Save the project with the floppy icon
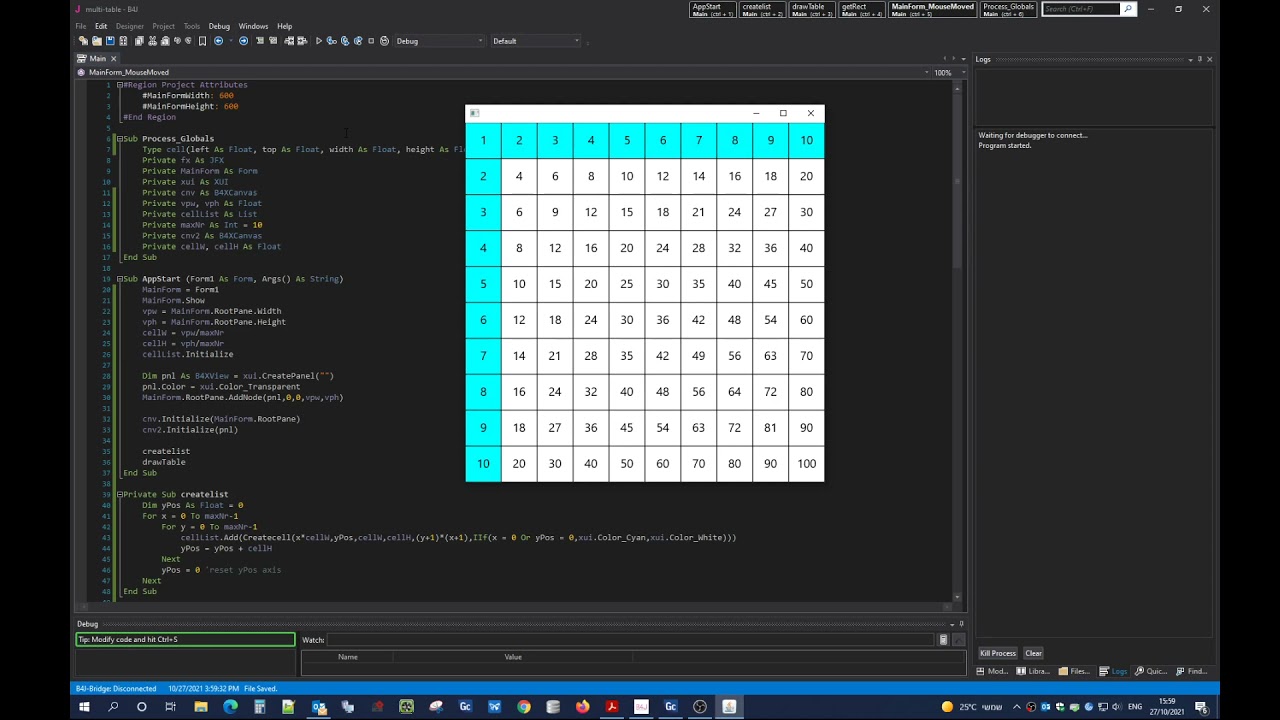This screenshot has height=720, width=1280. coord(109,41)
